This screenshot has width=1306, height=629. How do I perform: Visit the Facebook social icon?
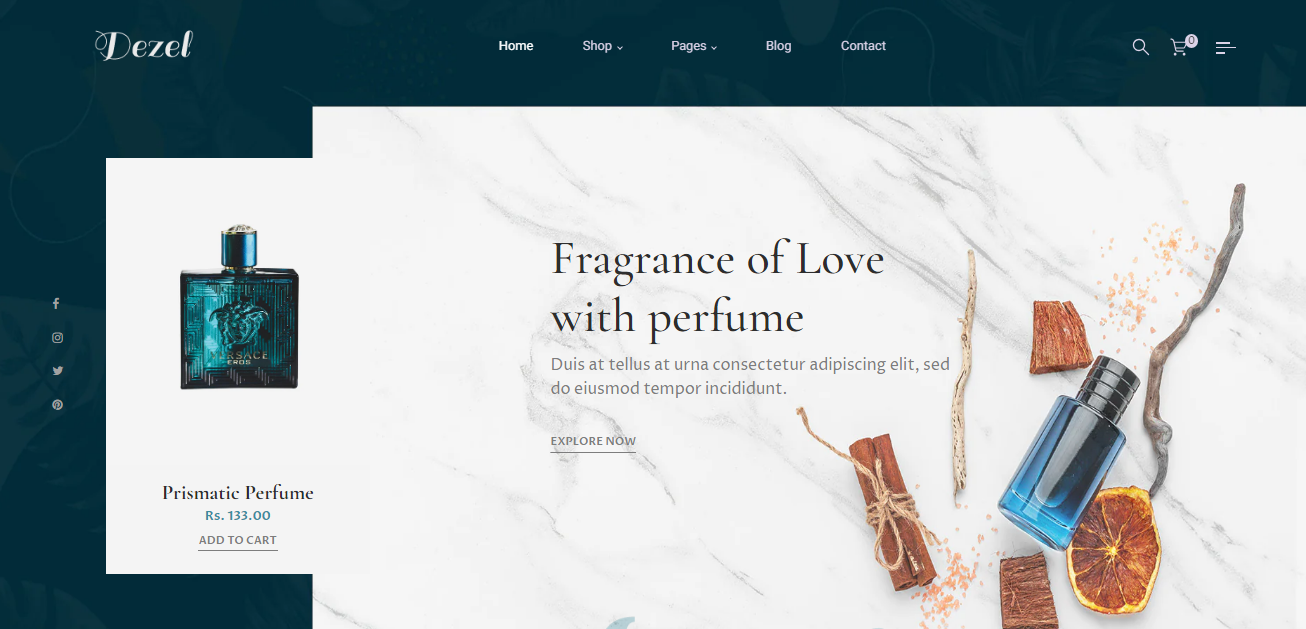point(57,303)
